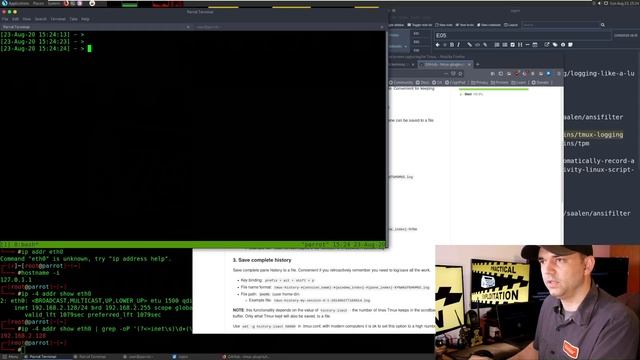Click the back arrow in Joplin editor toolbar

(438, 45)
